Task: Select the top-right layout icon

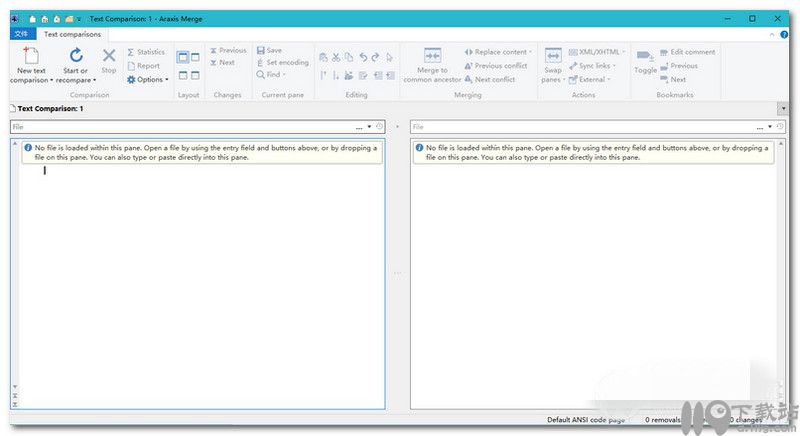Action: click(195, 57)
